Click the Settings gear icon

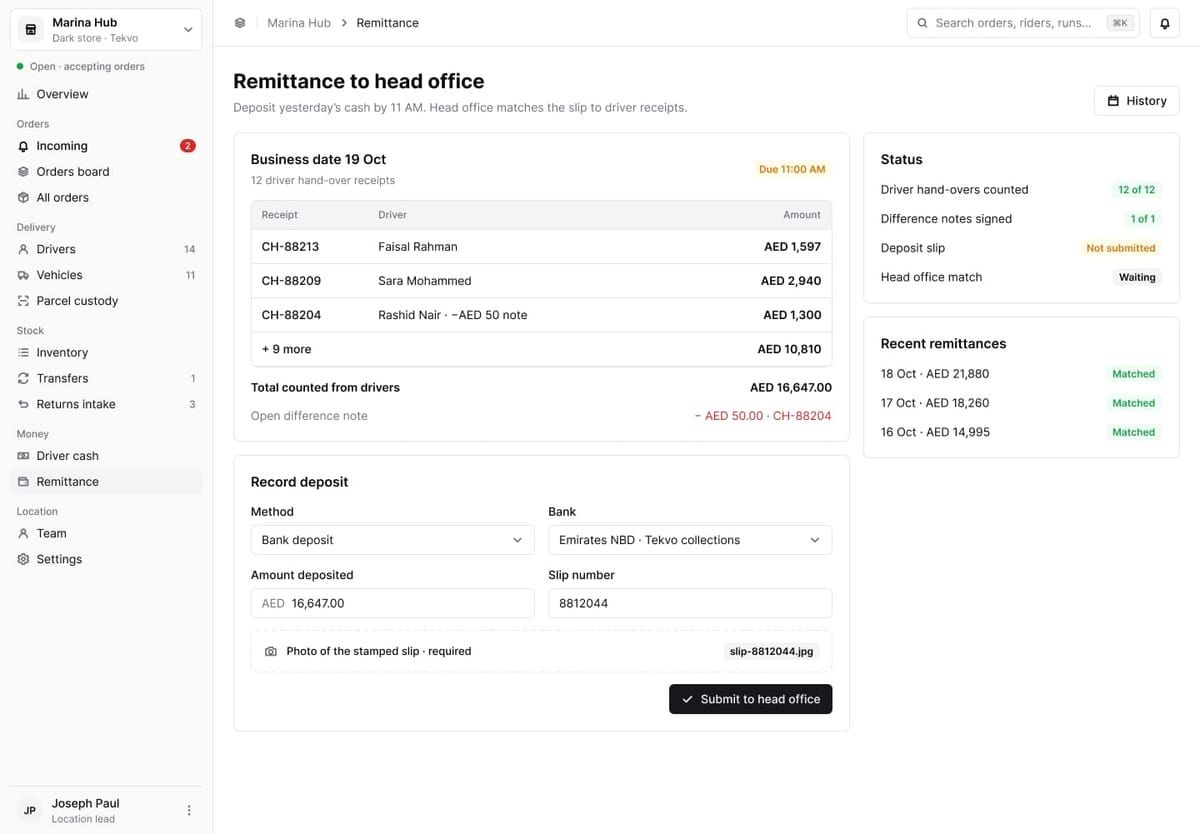pyautogui.click(x=23, y=560)
